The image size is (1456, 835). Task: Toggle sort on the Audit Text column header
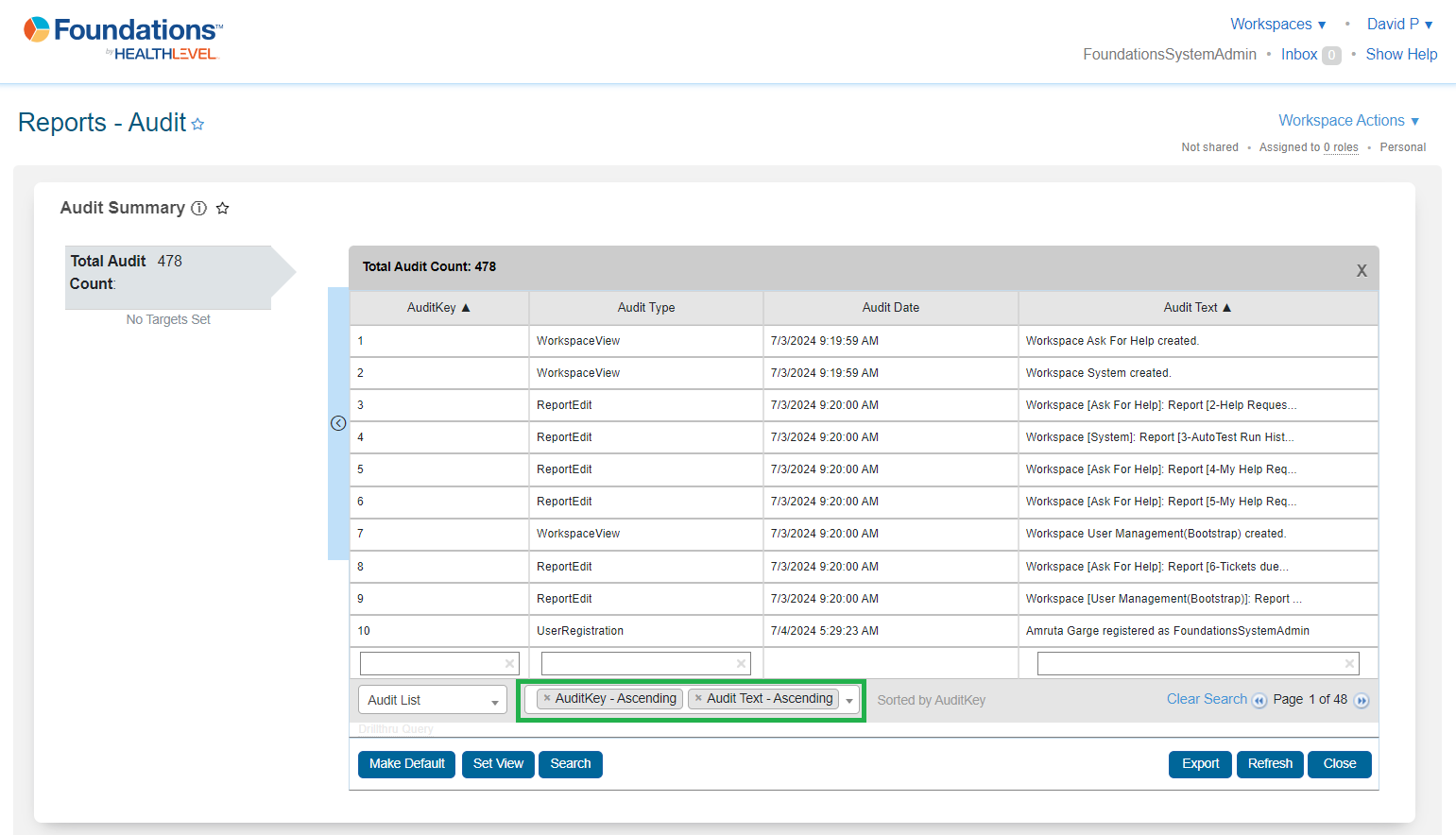click(1197, 308)
